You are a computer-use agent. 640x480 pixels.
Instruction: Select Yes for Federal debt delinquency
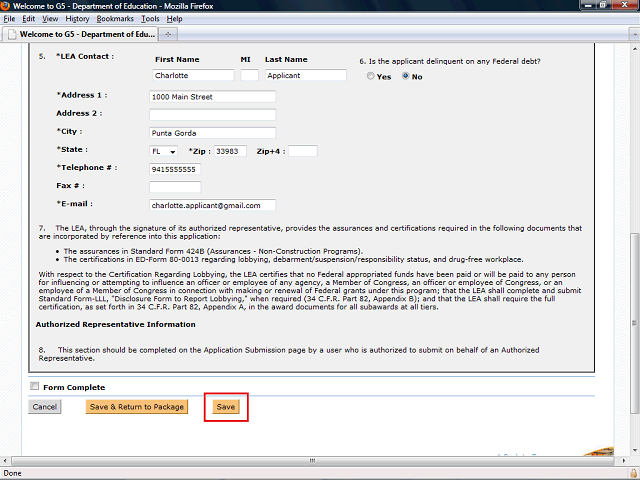tap(370, 76)
